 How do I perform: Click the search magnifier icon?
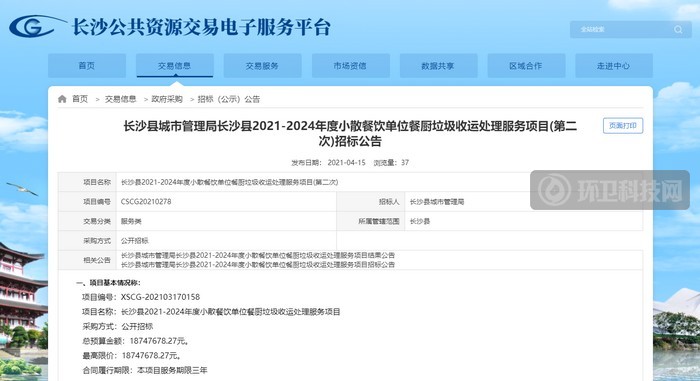(x=678, y=29)
